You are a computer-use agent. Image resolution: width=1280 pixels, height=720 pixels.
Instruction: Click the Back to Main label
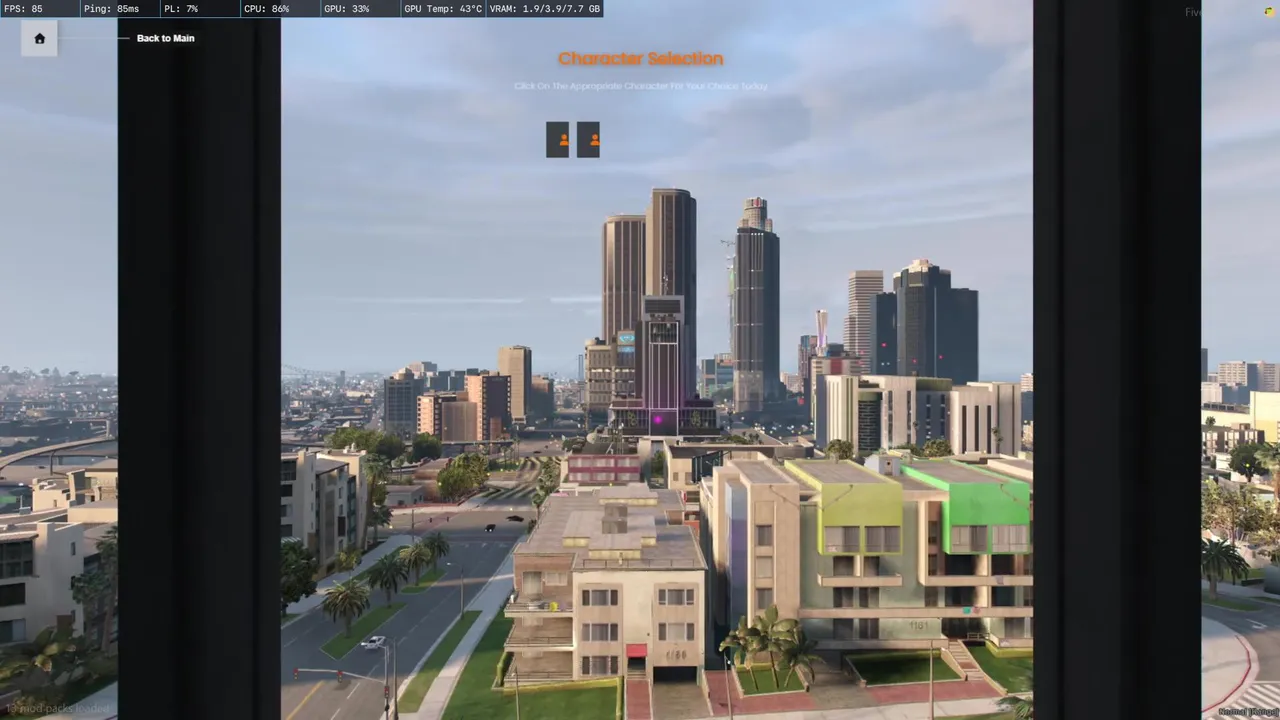point(166,38)
